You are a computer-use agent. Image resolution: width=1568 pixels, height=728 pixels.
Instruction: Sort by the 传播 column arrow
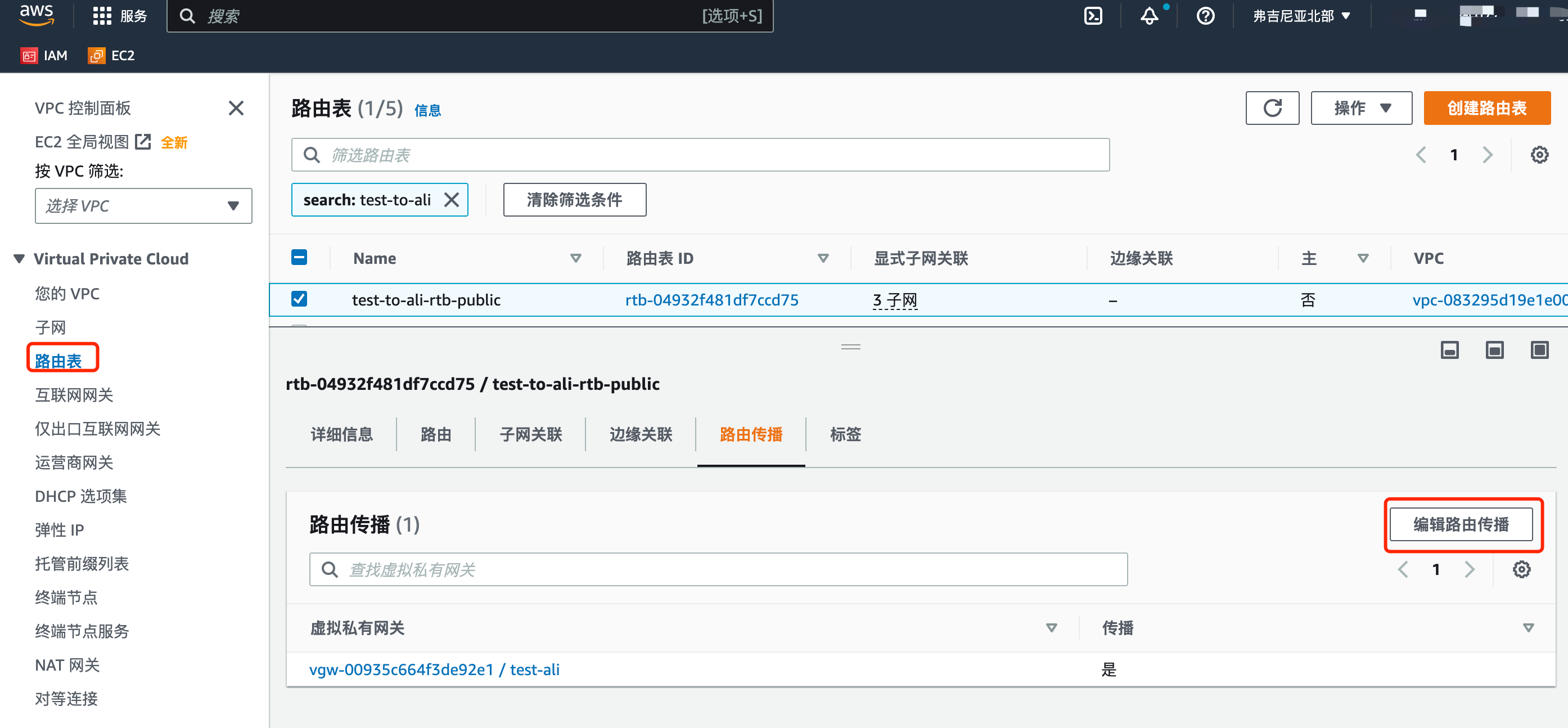(1528, 628)
